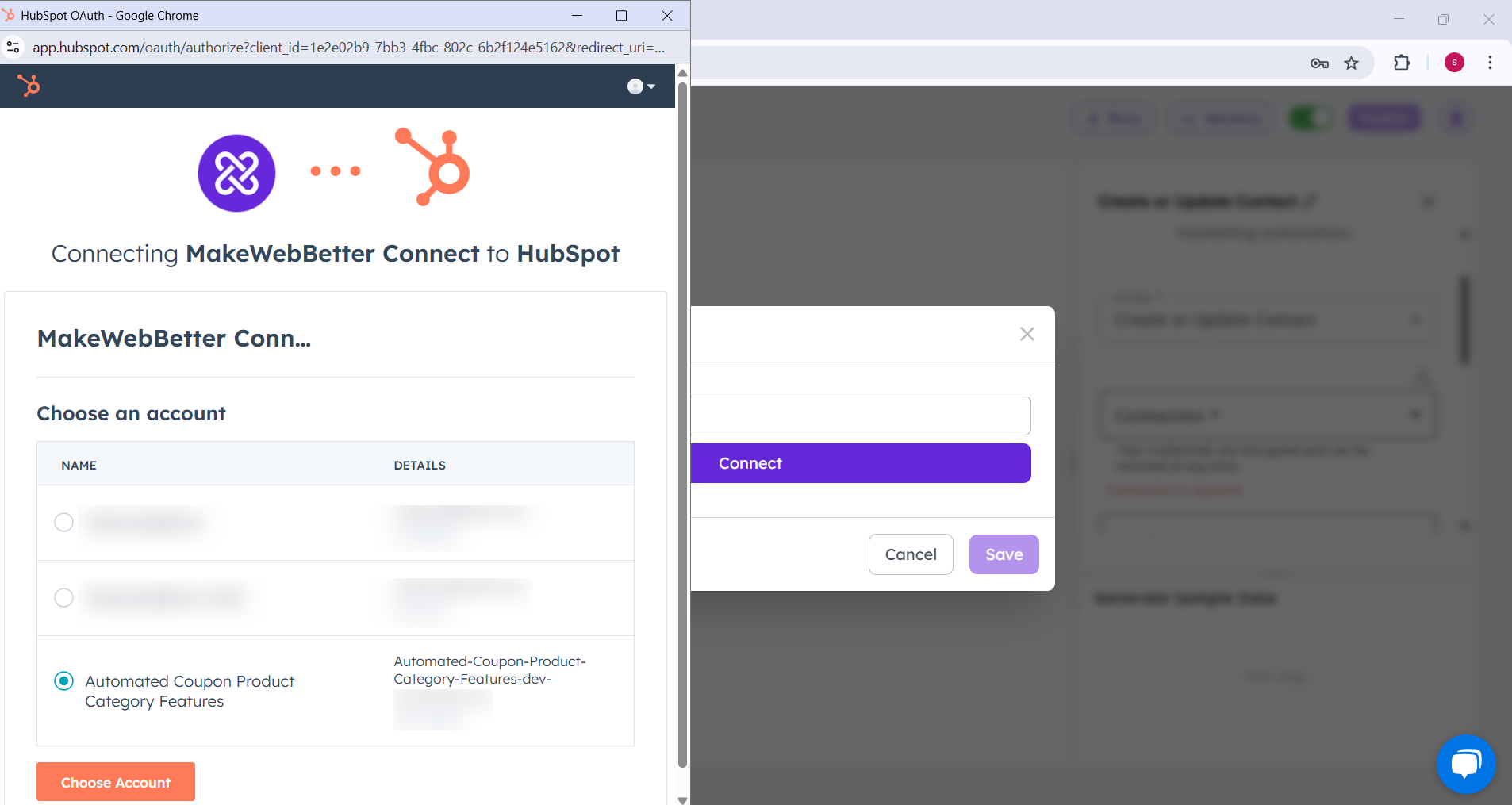Screen dimensions: 1512x805
Task: View site information icon in OAuth address bar
Action: (x=13, y=48)
